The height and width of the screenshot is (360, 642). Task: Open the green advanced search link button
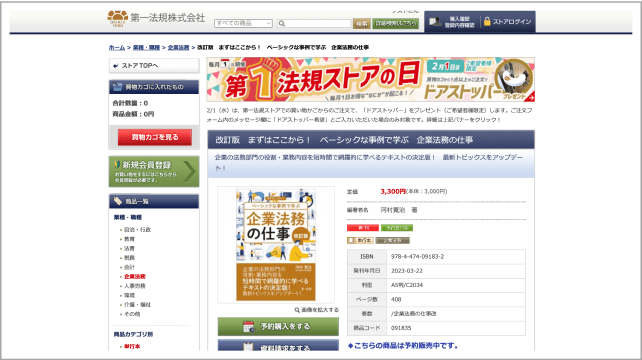tap(395, 23)
